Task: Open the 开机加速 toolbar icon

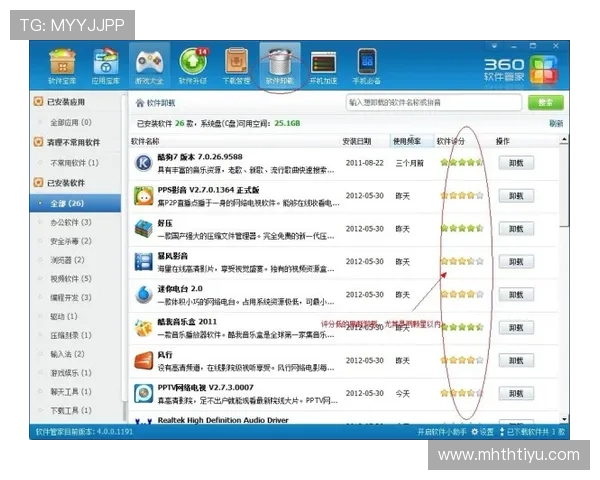Action: [x=323, y=68]
